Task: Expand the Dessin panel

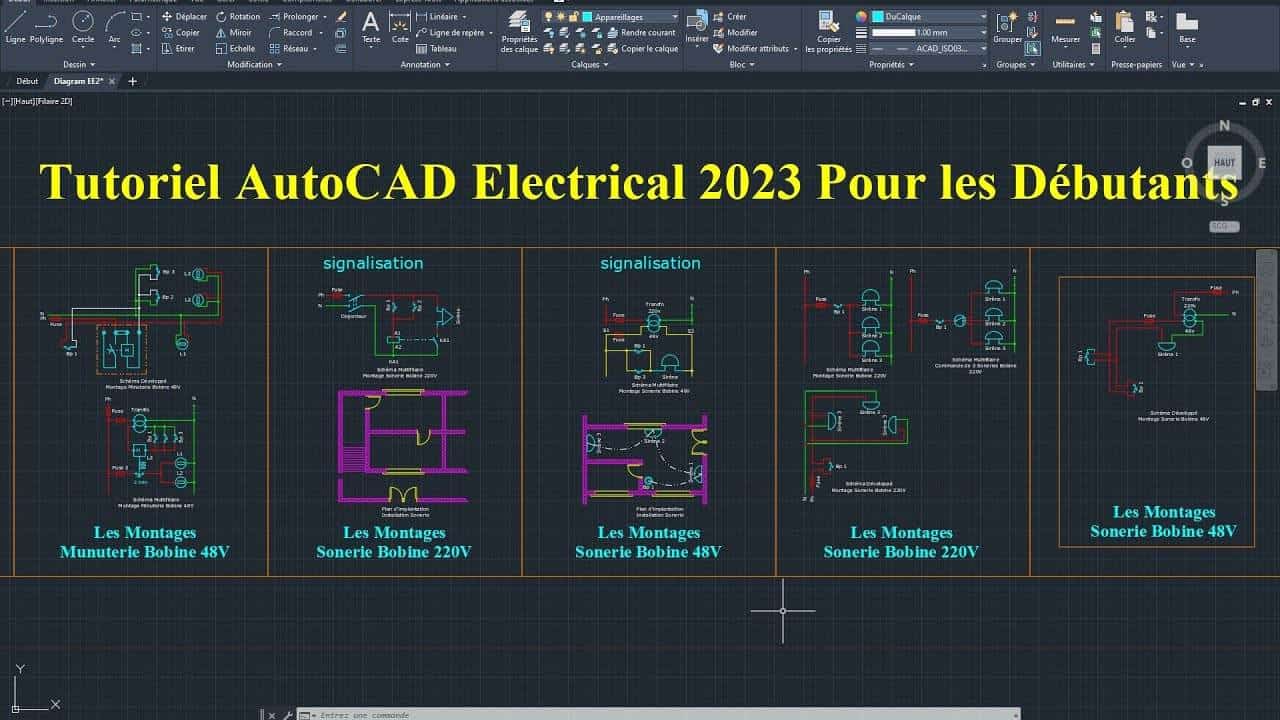Action: 77,64
